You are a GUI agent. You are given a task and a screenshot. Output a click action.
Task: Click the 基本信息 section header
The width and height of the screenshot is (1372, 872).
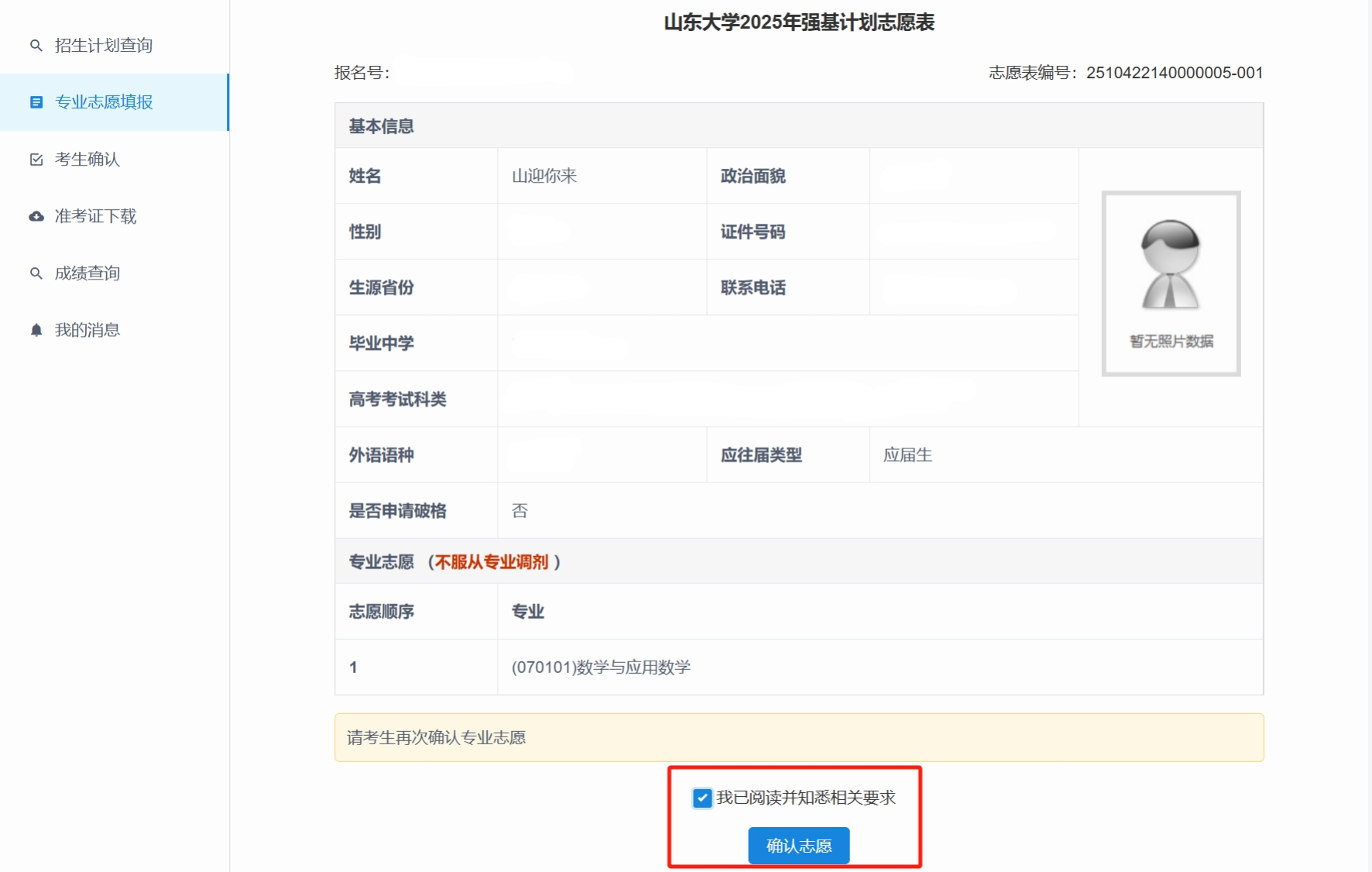(799, 126)
